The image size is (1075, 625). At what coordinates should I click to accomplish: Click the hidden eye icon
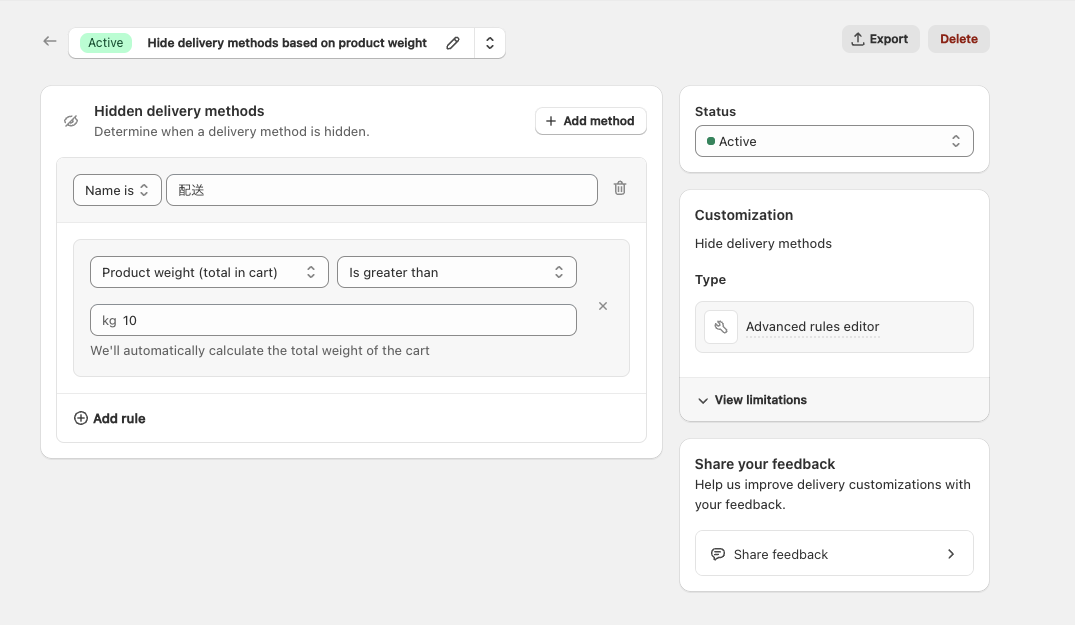[x=71, y=121]
